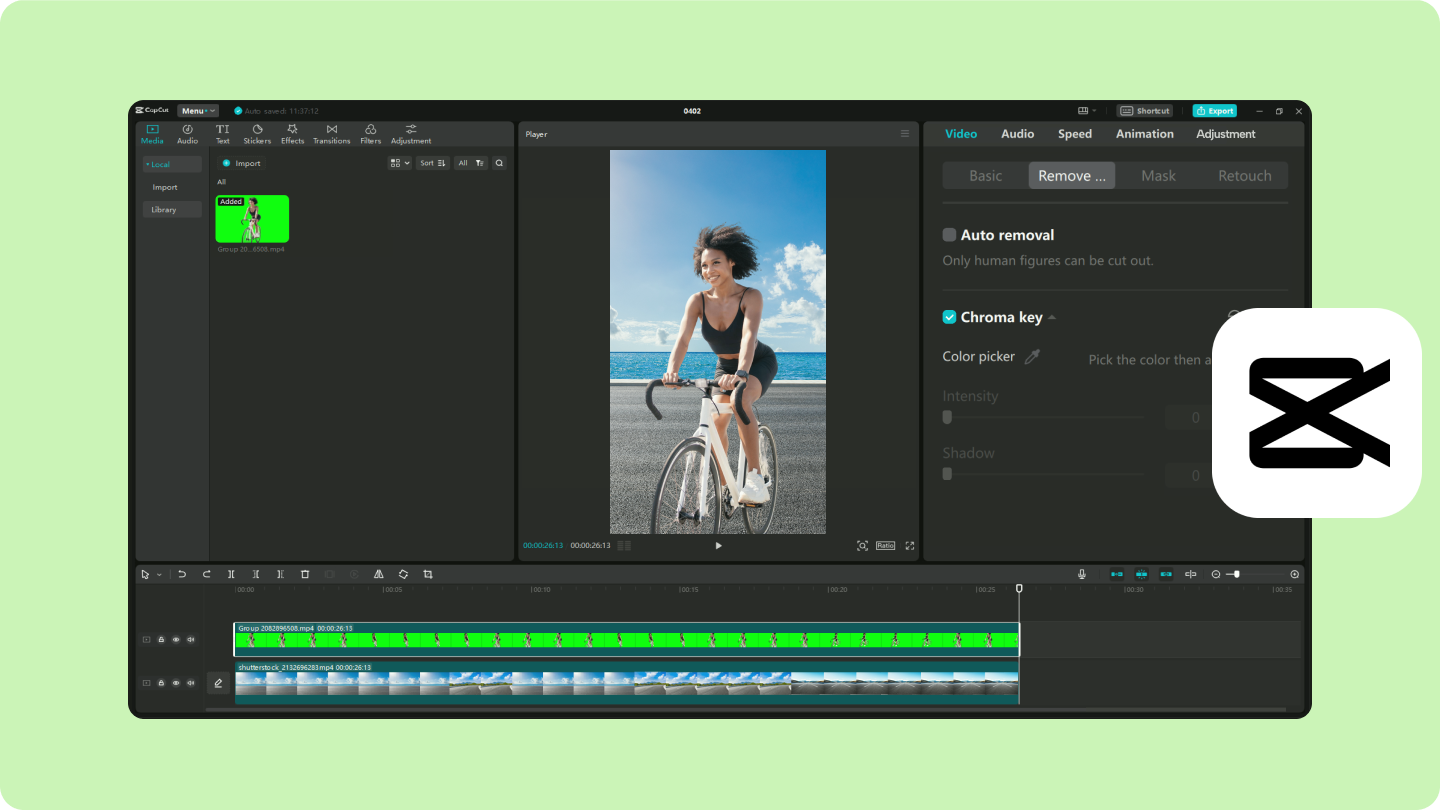Search media with the magnifier icon

click(499, 163)
